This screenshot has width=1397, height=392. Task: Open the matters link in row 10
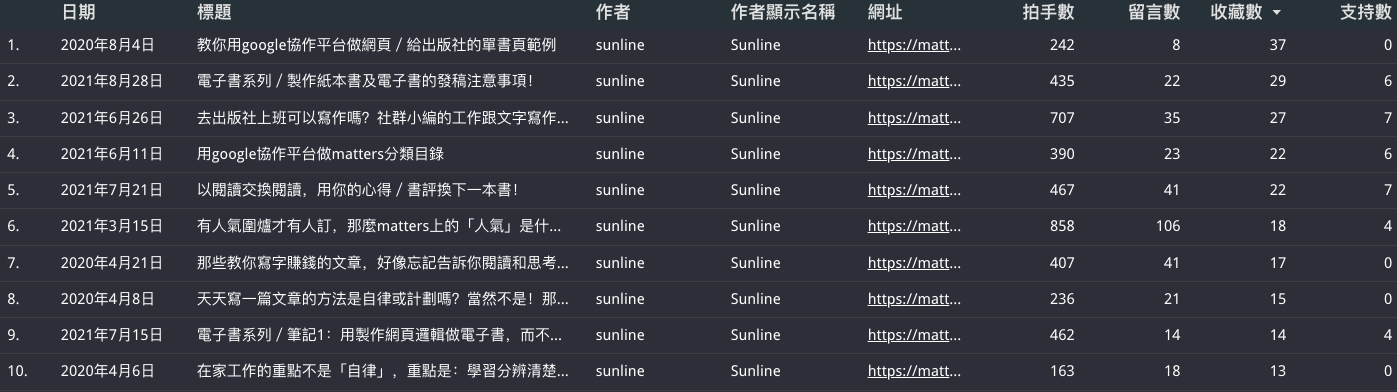click(915, 371)
